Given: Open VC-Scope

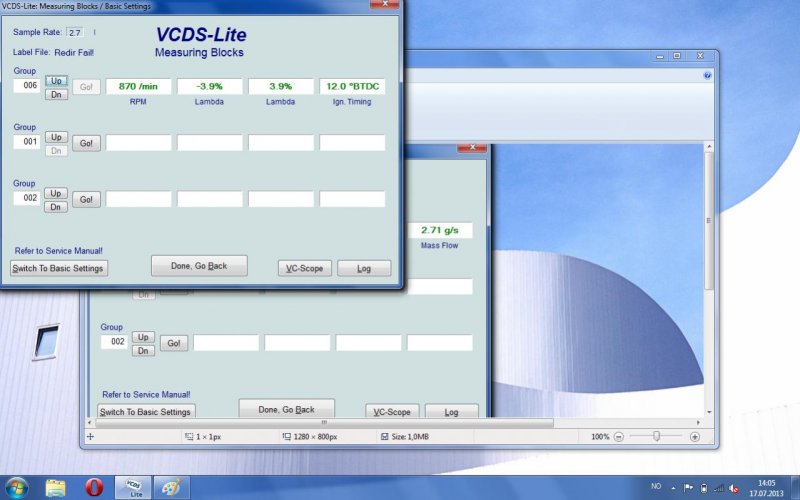Looking at the screenshot, I should [304, 268].
